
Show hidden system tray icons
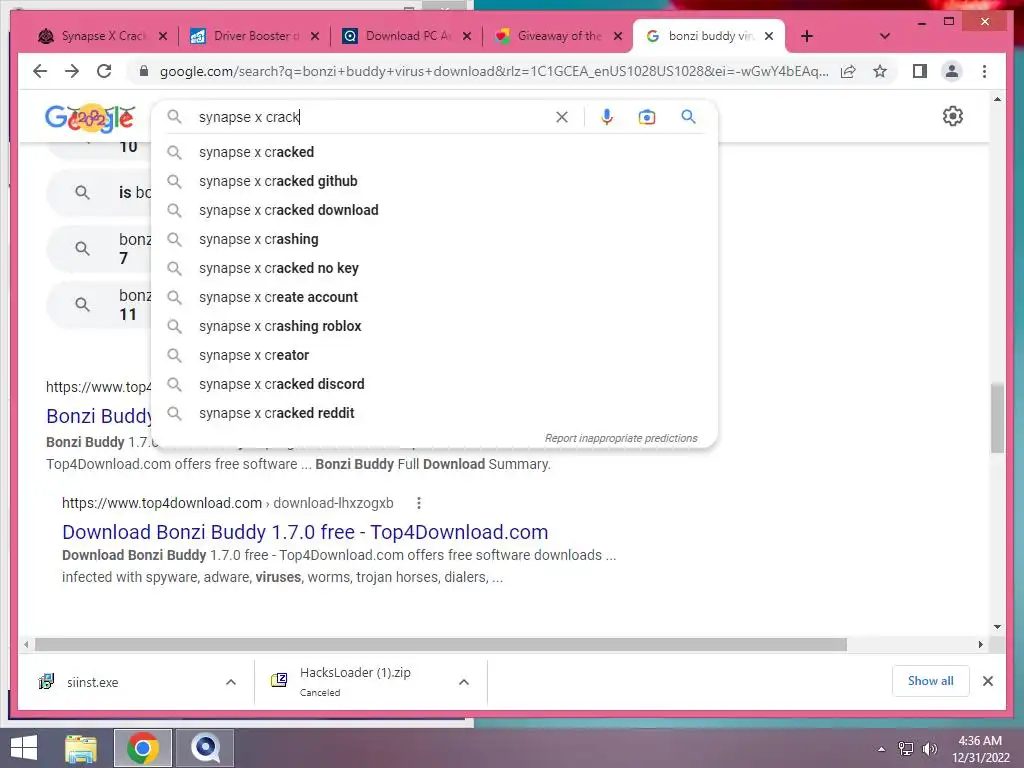click(882, 749)
